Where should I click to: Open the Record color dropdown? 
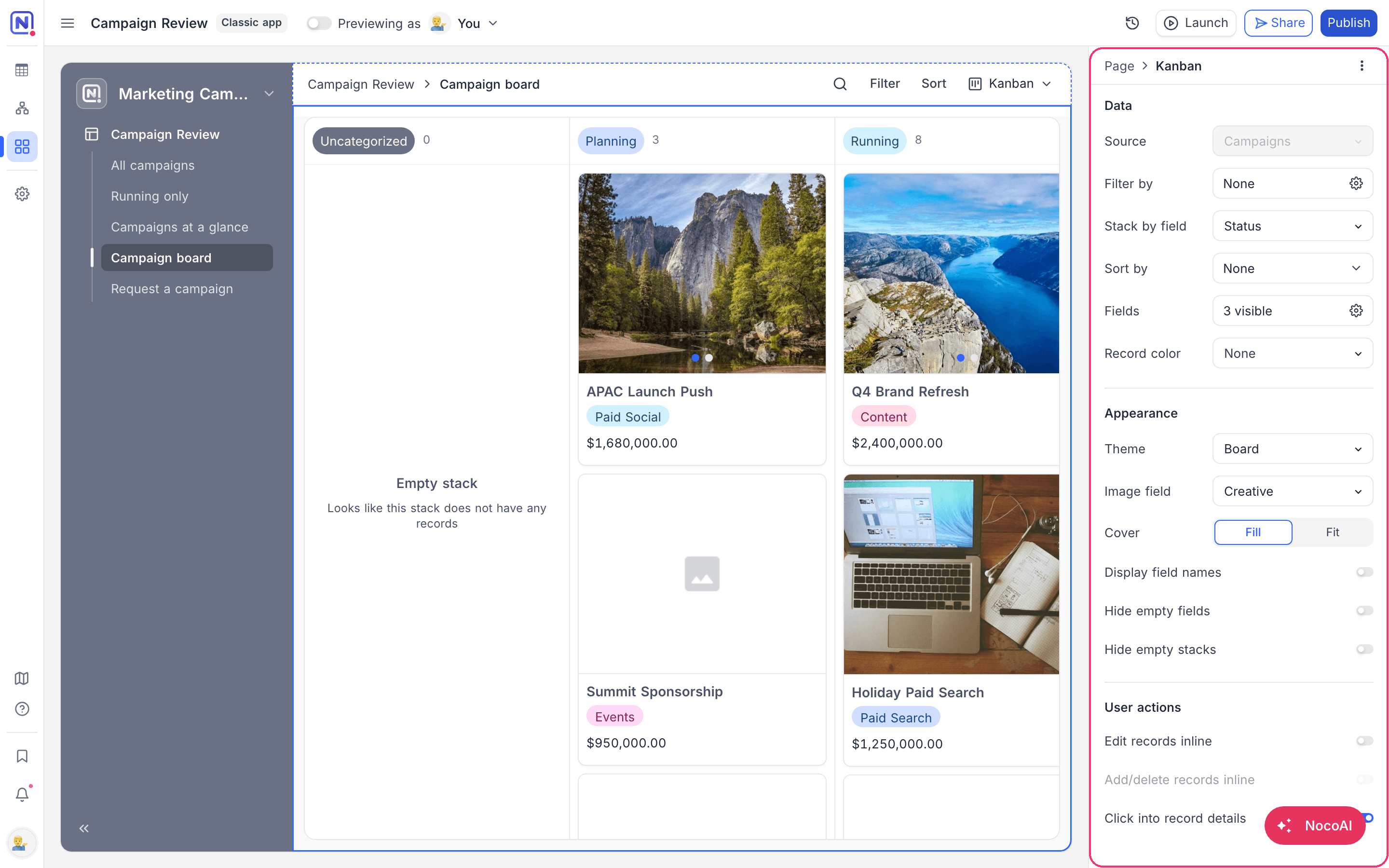(x=1292, y=353)
